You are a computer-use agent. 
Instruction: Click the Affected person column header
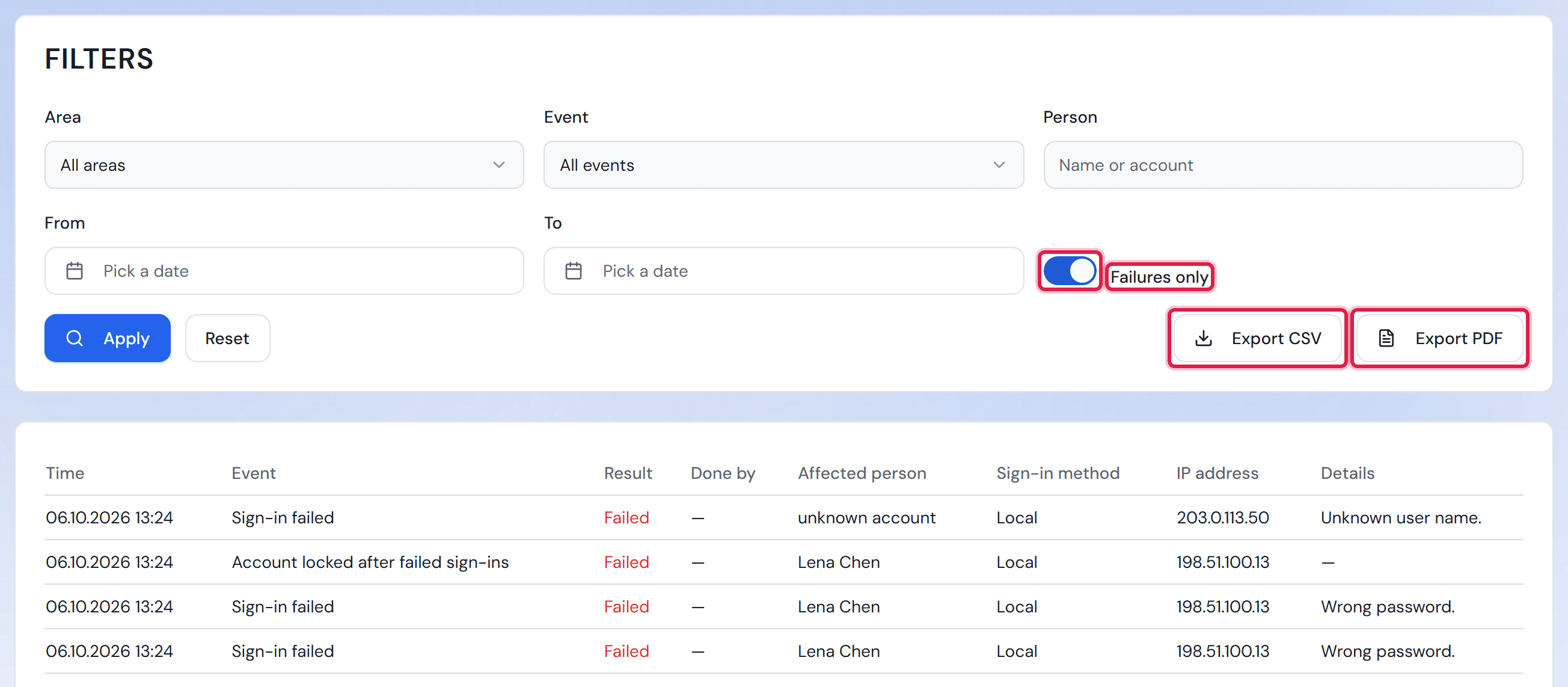pos(862,473)
